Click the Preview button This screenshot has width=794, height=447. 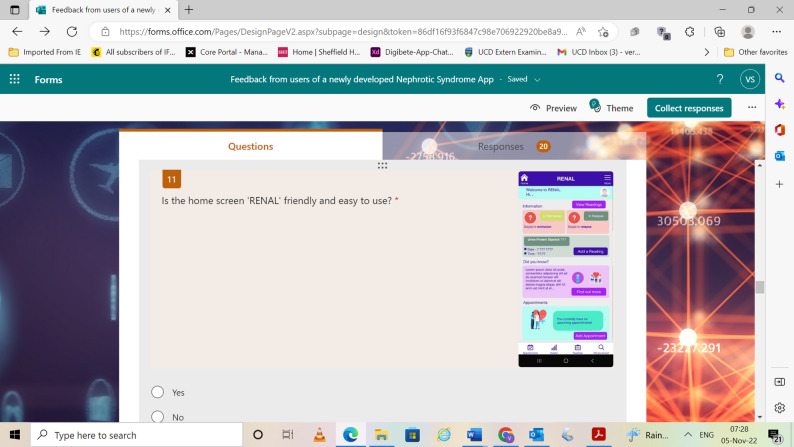[x=553, y=108]
